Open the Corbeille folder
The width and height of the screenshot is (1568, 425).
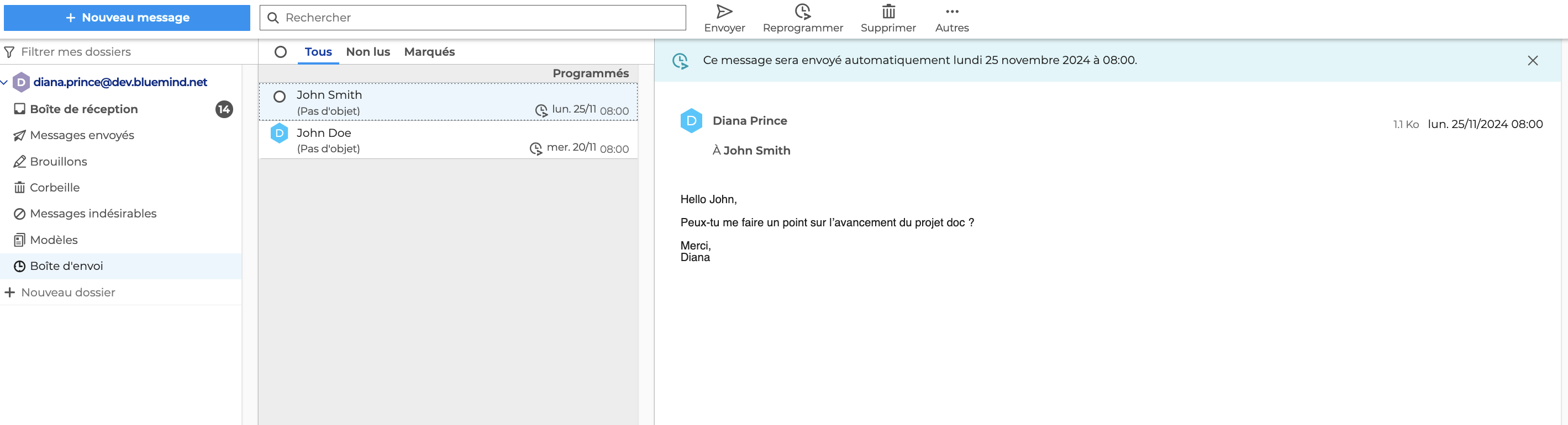pos(55,187)
